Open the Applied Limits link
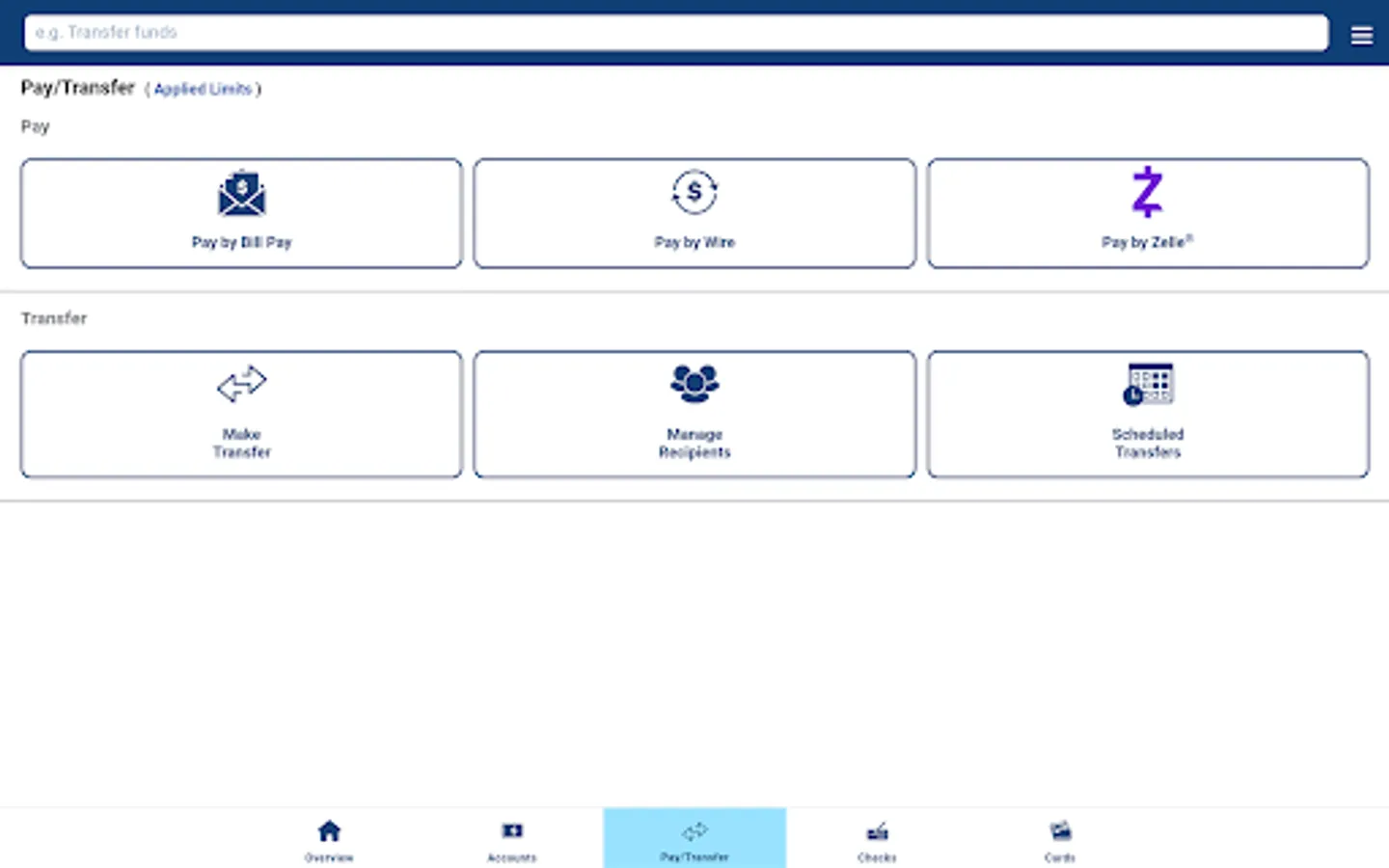 pyautogui.click(x=203, y=89)
